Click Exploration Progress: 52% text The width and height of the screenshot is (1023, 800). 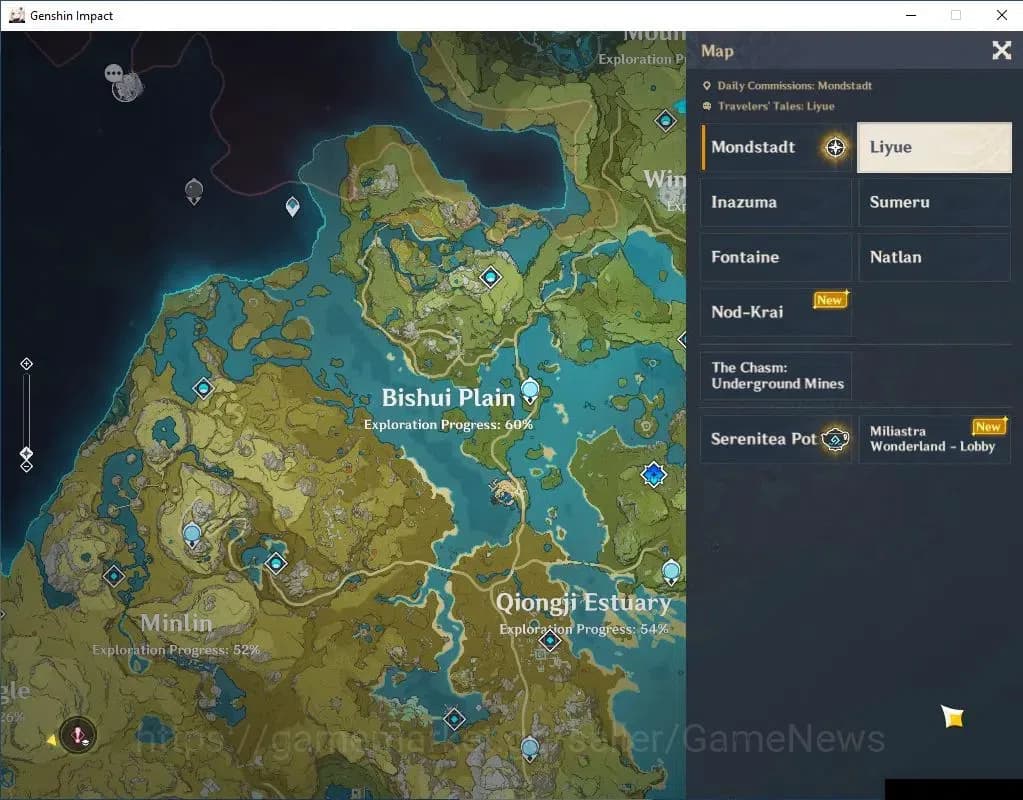coord(176,650)
